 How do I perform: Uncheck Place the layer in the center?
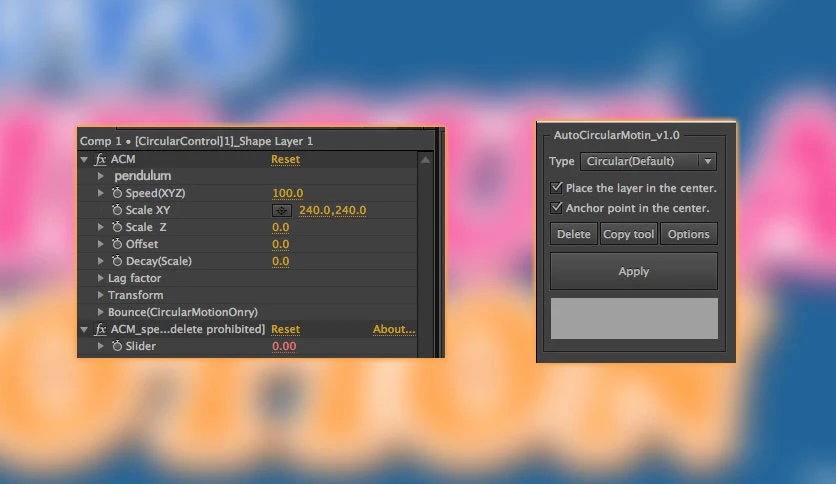557,188
